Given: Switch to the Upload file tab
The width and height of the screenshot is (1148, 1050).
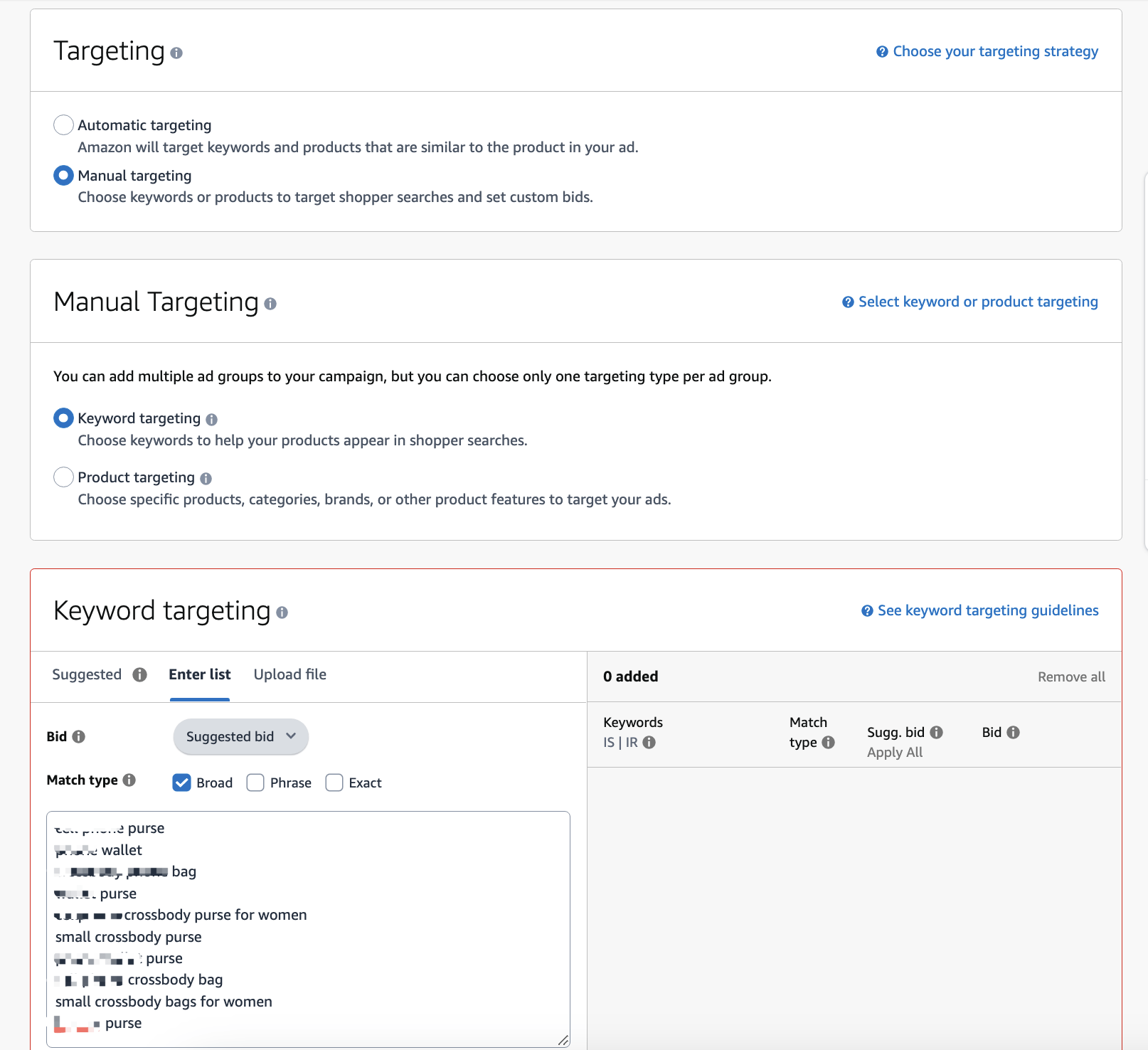Looking at the screenshot, I should [x=290, y=674].
